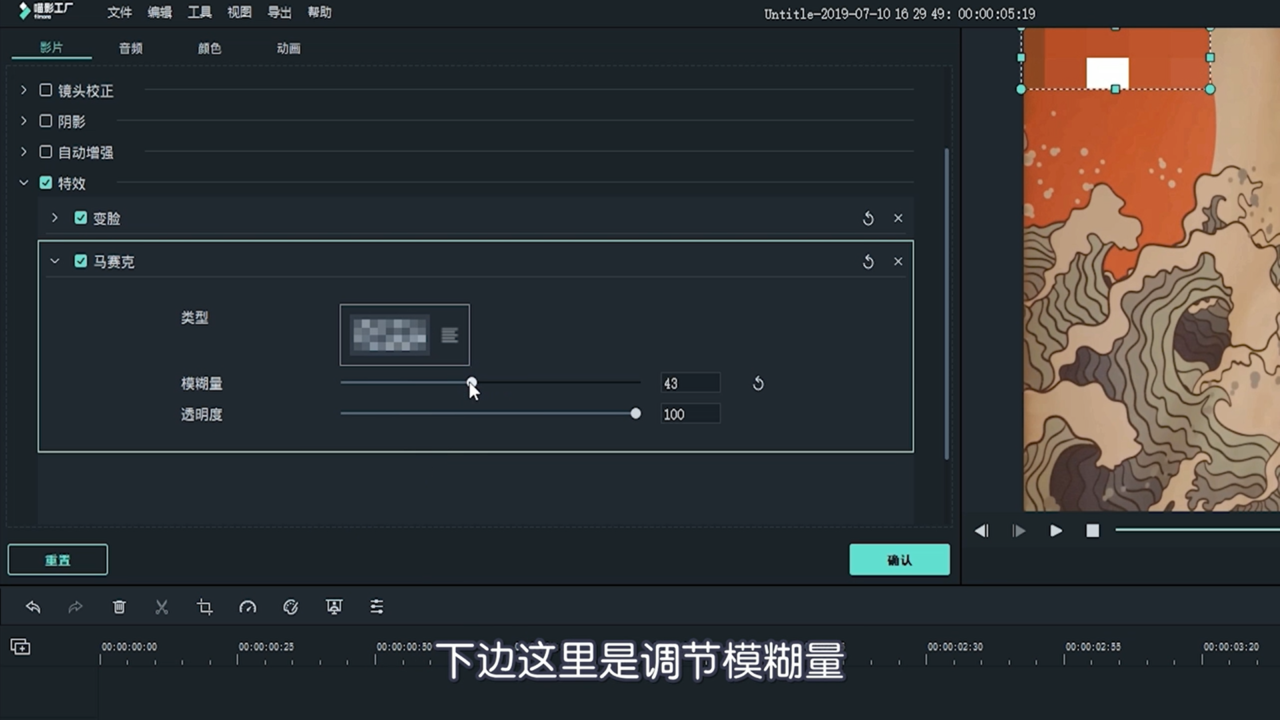Switch to the 音频 tab
The image size is (1280, 720).
point(130,48)
